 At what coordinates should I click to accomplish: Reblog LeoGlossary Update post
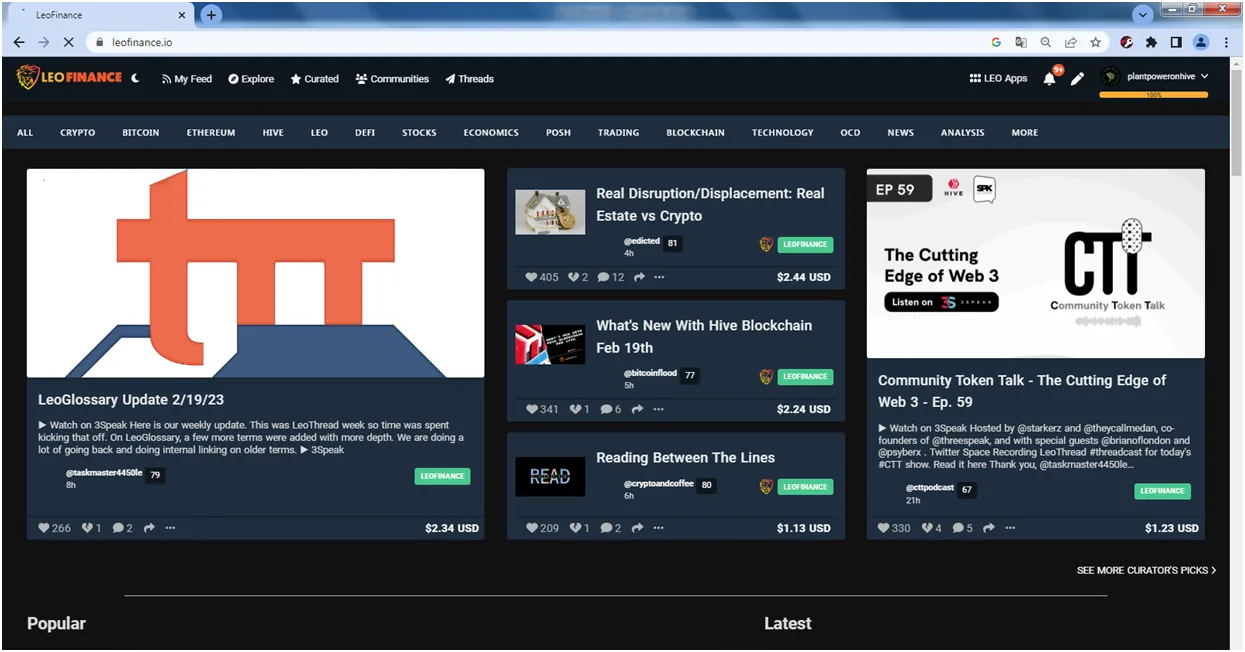pyautogui.click(x=149, y=528)
